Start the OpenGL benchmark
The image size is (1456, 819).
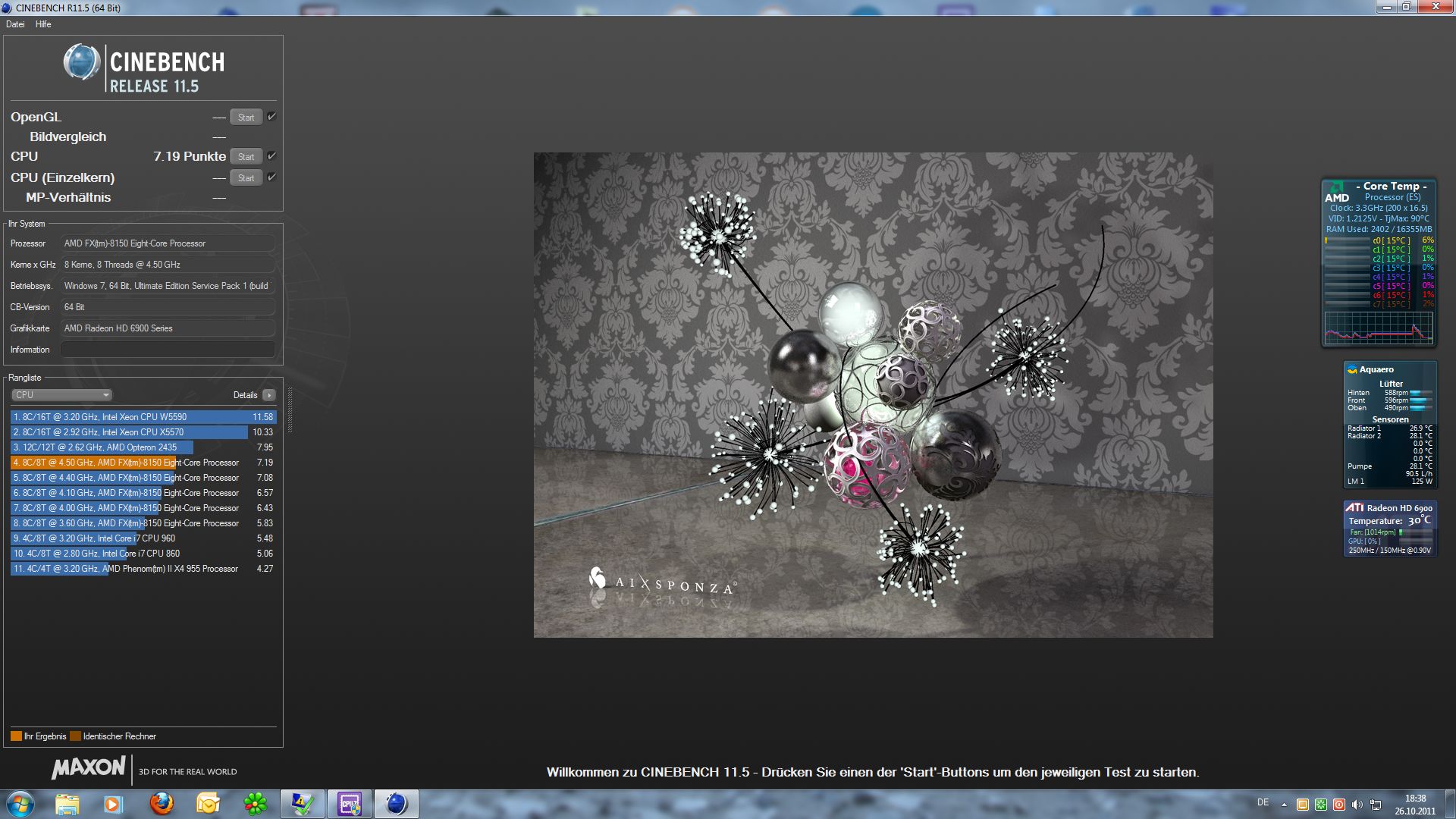tap(246, 117)
